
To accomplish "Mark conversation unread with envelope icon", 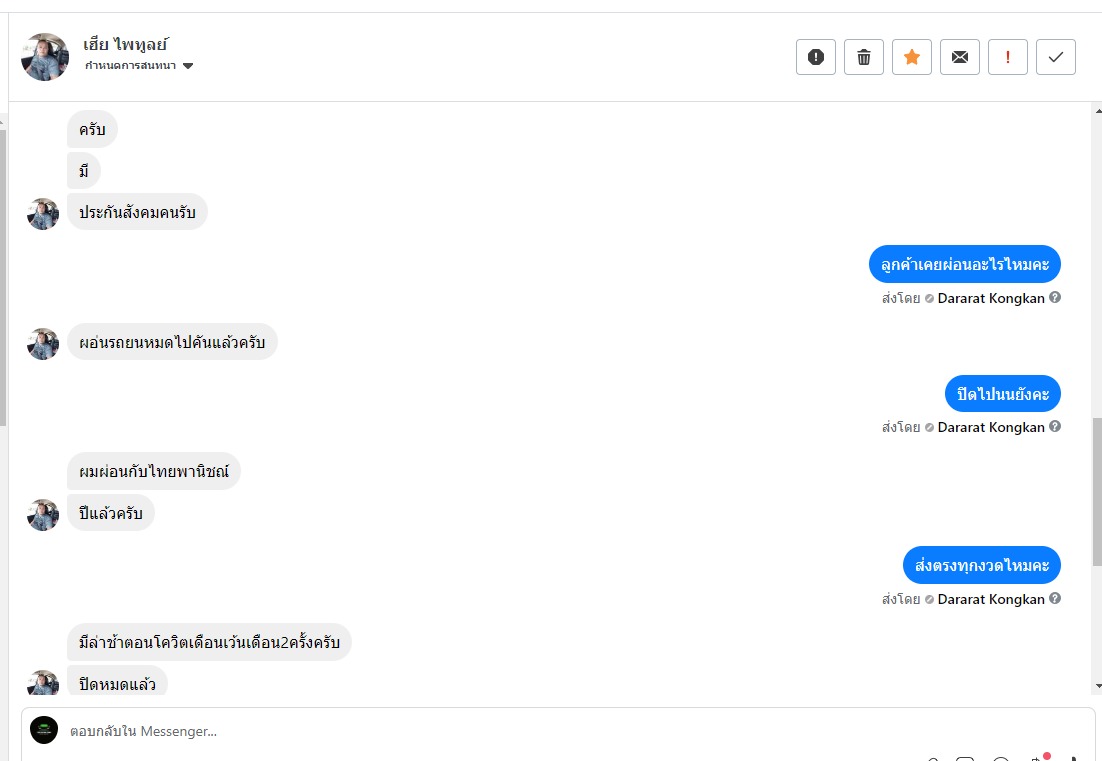I will pyautogui.click(x=959, y=57).
